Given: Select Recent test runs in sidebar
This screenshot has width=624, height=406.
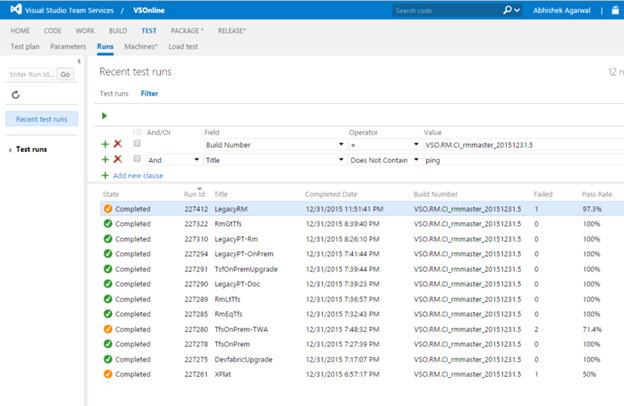Looking at the screenshot, I should pos(41,119).
